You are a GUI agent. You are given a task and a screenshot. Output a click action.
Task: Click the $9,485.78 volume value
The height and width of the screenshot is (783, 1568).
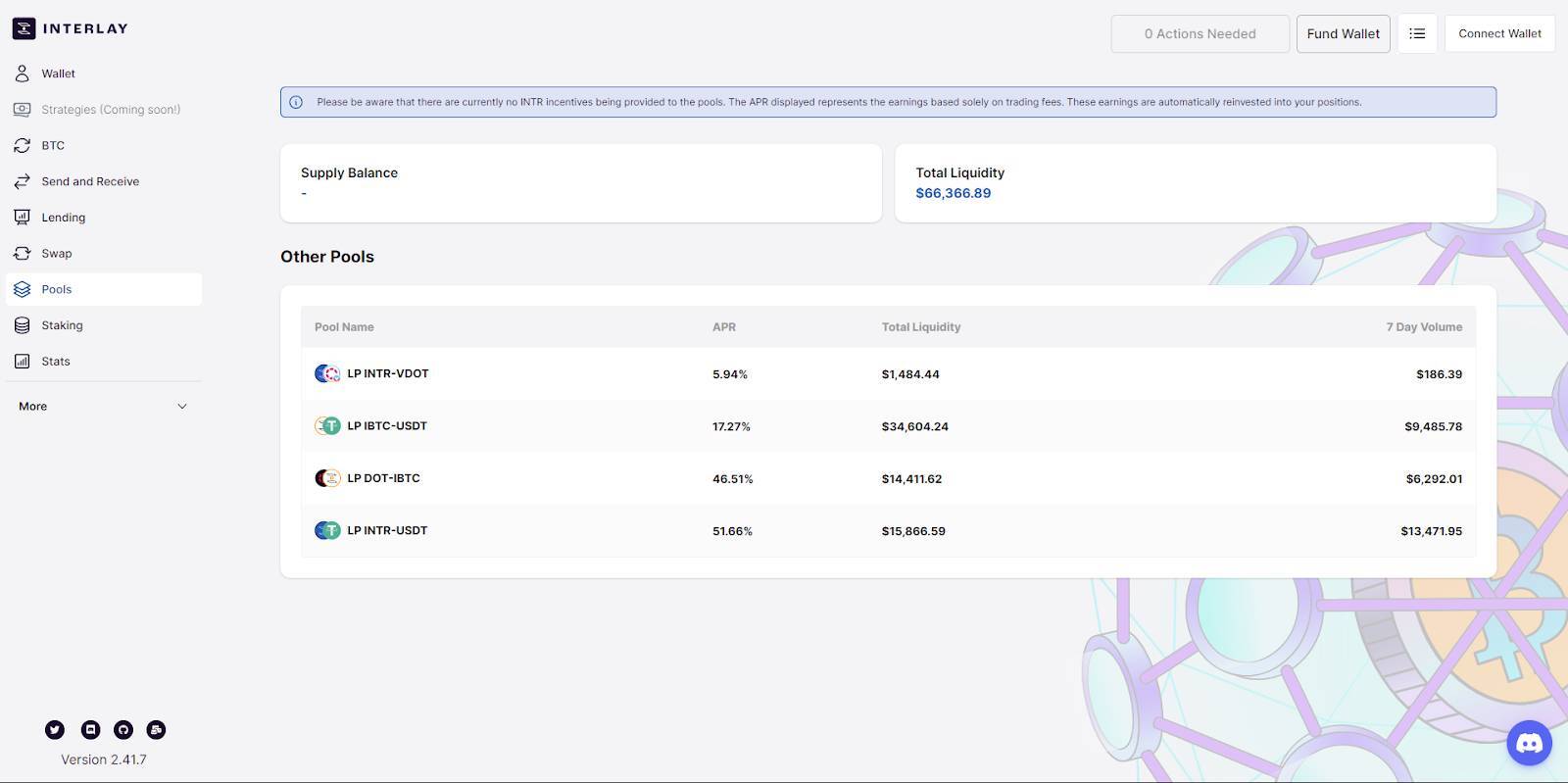(x=1433, y=426)
